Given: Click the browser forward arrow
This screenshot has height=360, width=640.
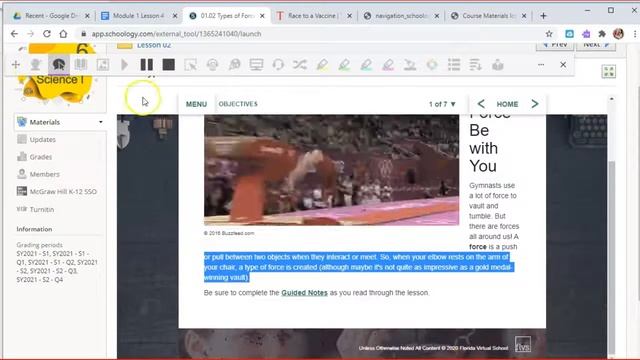Looking at the screenshot, I should coord(31,34).
